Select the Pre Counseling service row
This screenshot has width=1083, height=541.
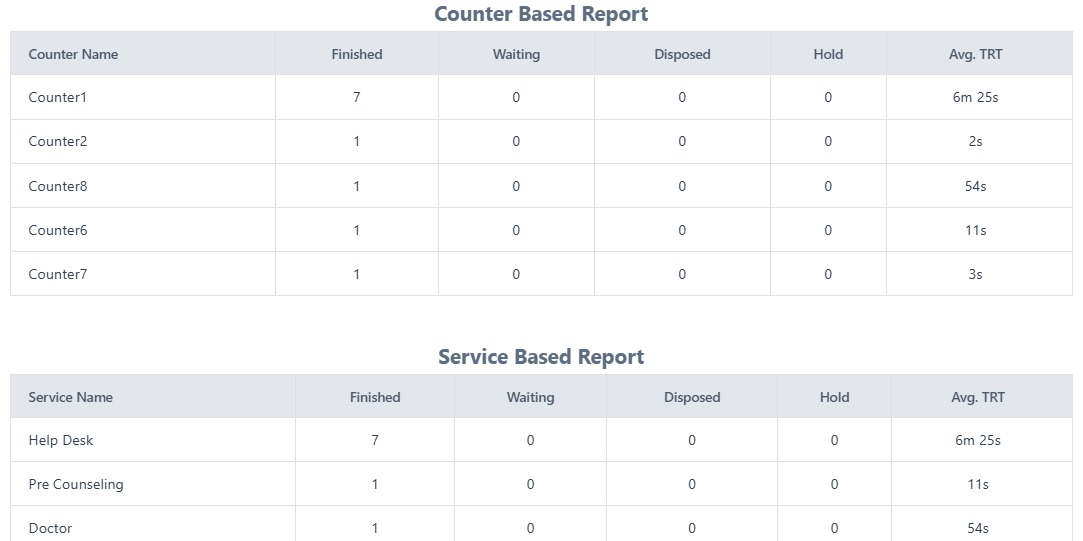(76, 484)
